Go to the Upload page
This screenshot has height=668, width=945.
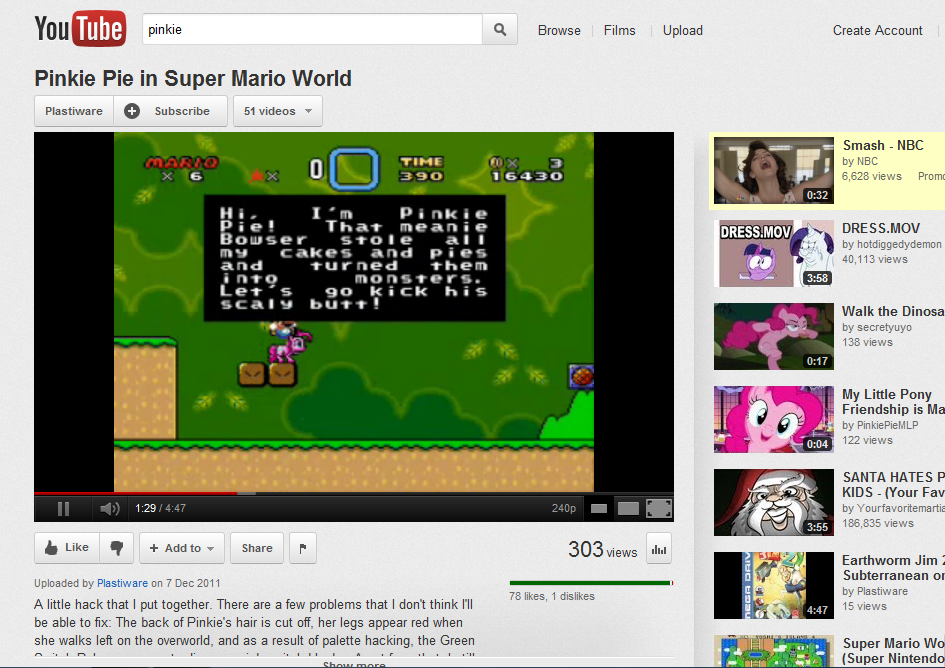(682, 30)
